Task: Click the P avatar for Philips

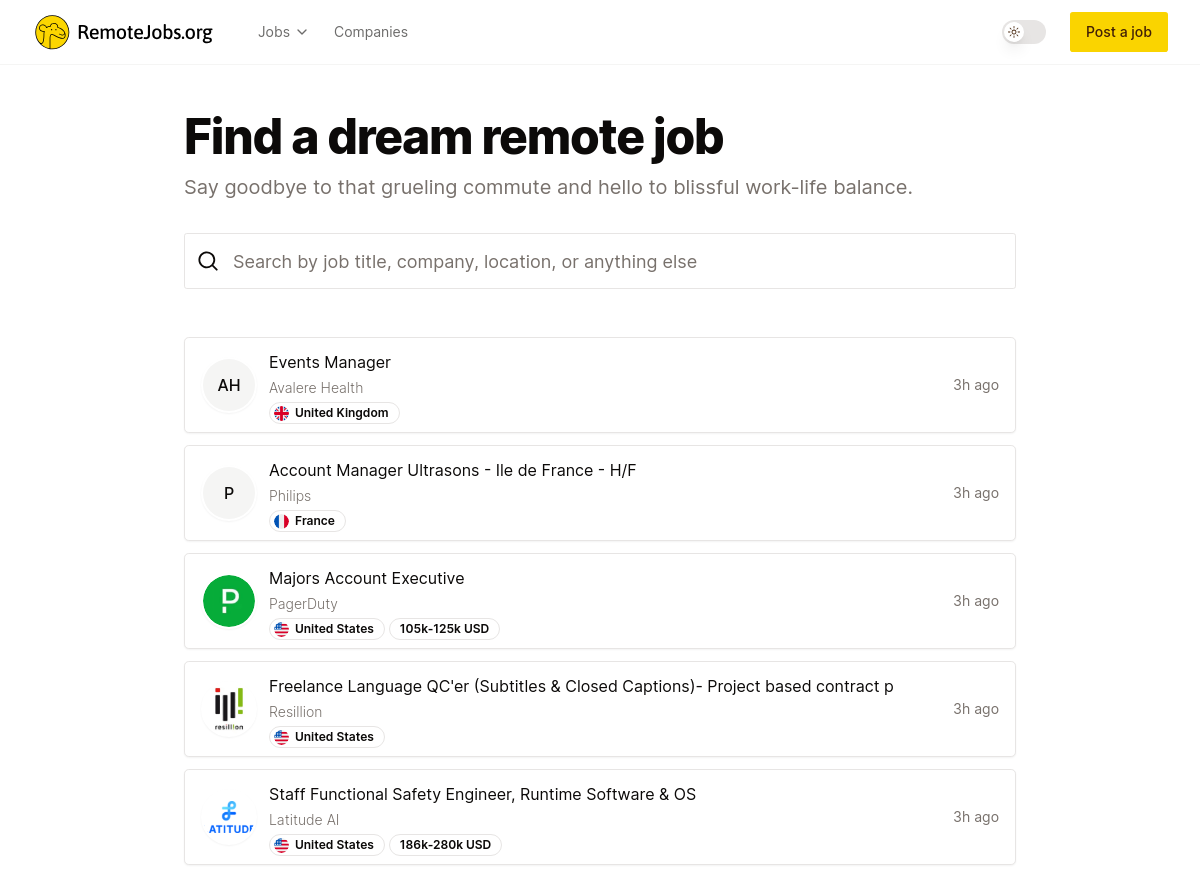Action: pyautogui.click(x=229, y=493)
